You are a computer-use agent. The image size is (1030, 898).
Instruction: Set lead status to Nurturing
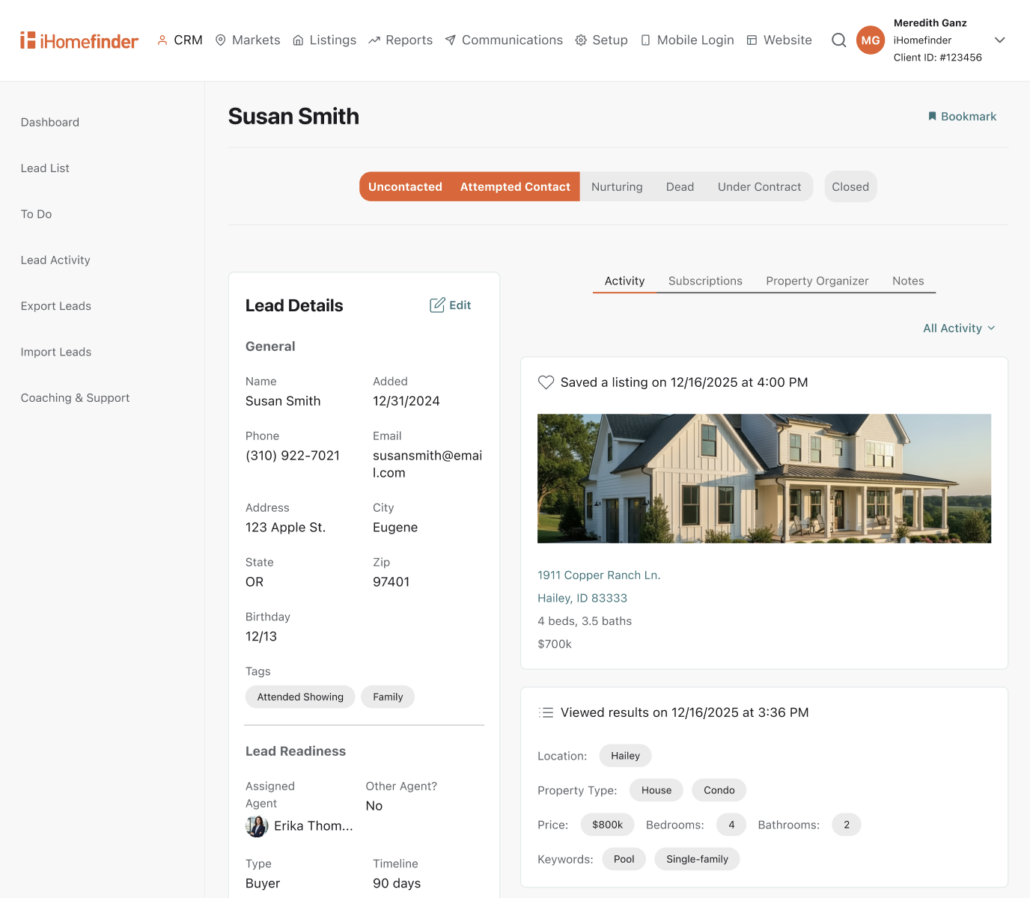click(616, 187)
